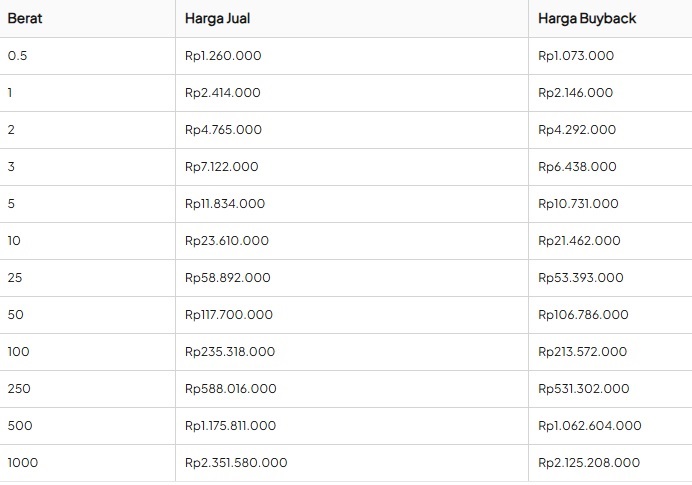Select sell price Rp588.016.000
The image size is (692, 485).
tap(231, 389)
